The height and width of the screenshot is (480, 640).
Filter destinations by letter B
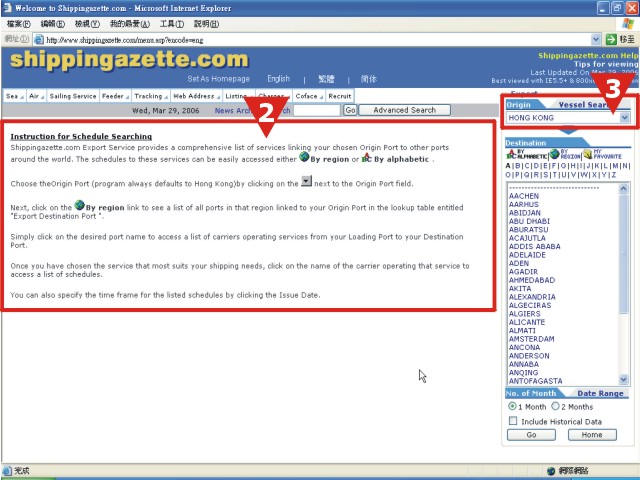click(x=517, y=166)
